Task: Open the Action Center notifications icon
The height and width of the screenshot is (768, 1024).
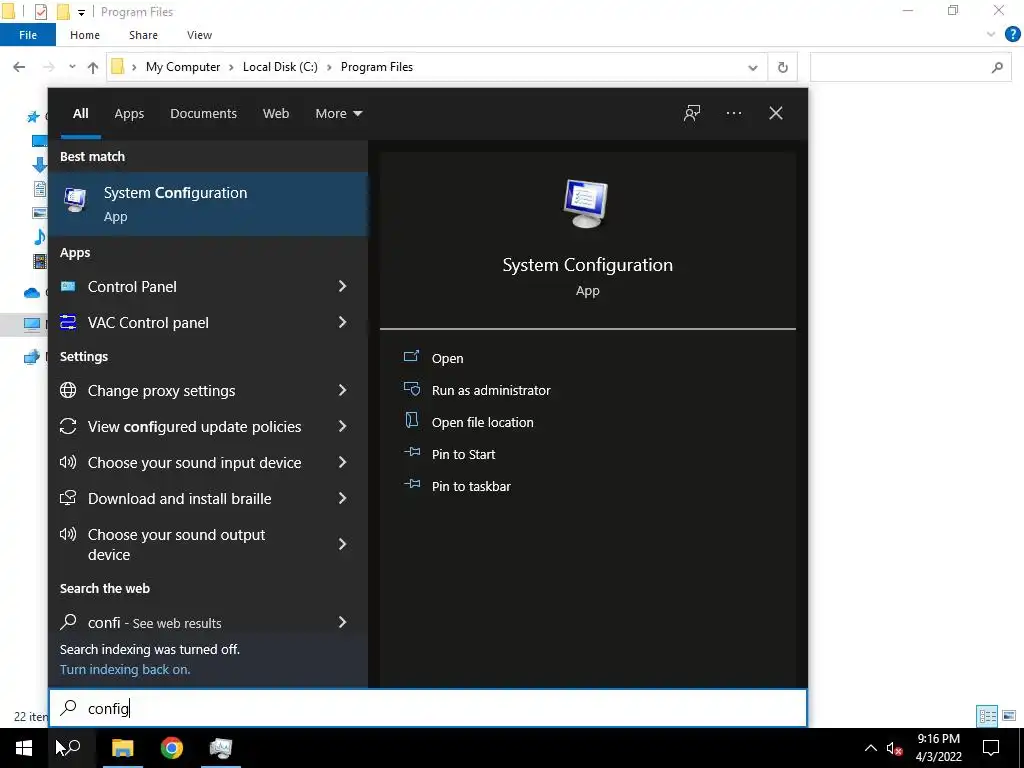Action: click(x=991, y=748)
